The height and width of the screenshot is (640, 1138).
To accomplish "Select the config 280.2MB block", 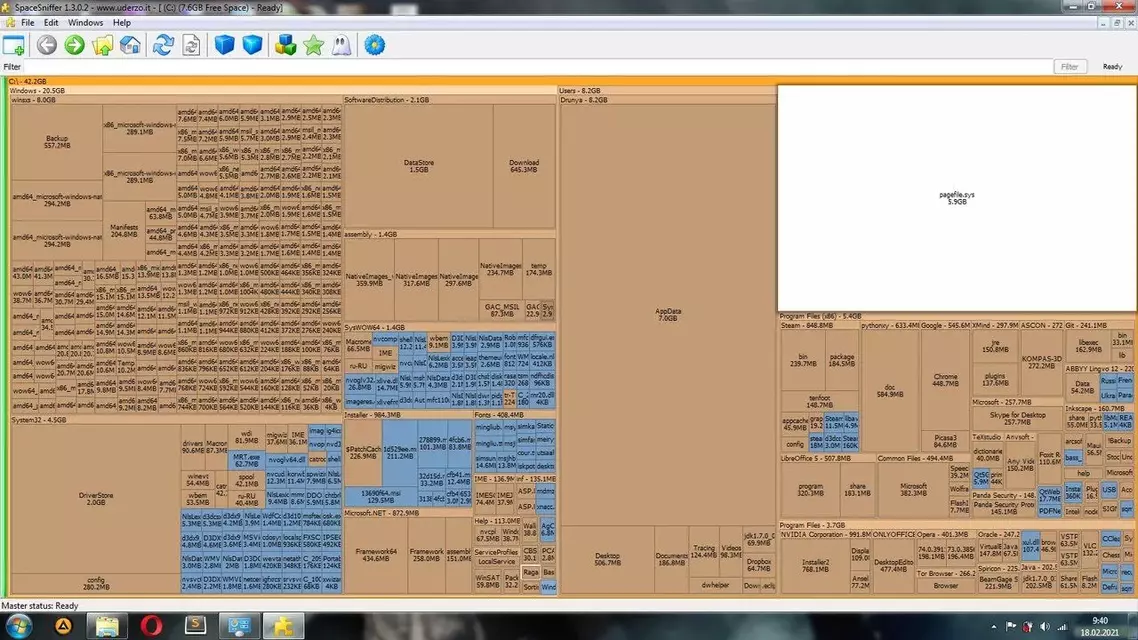I will pos(96,583).
